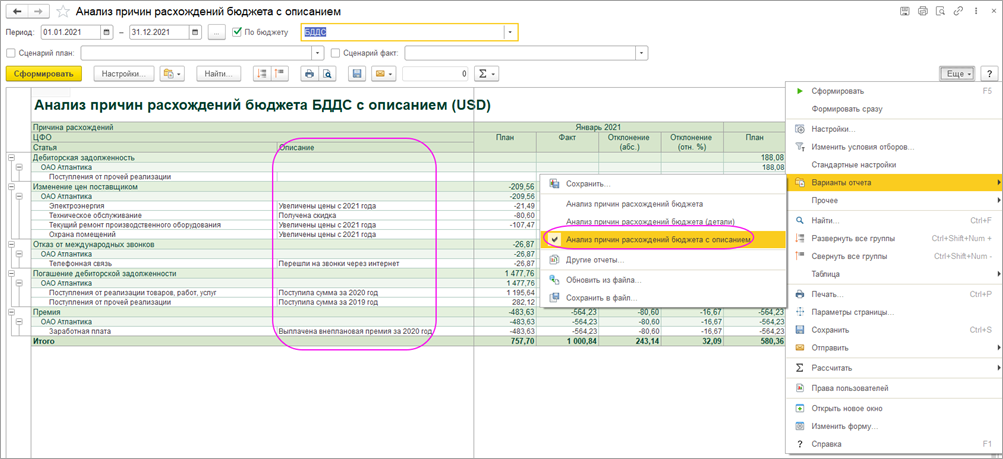
Task: Collapse the Дебиторская задолженность group
Action: [12, 157]
